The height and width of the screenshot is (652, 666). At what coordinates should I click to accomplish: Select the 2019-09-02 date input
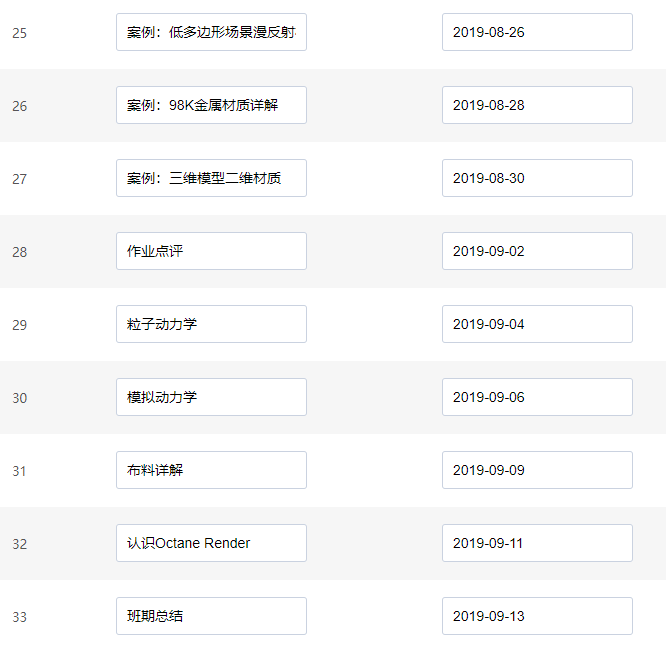(x=537, y=251)
